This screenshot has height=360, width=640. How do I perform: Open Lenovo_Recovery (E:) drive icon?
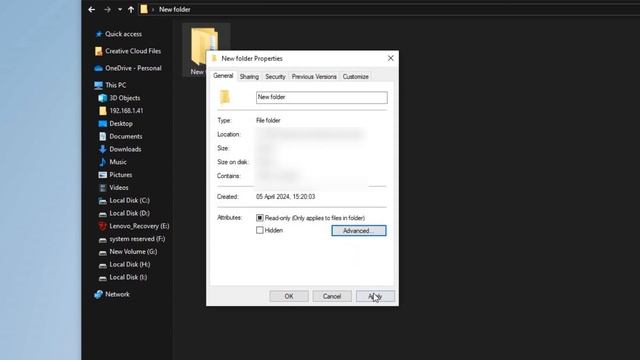102,226
